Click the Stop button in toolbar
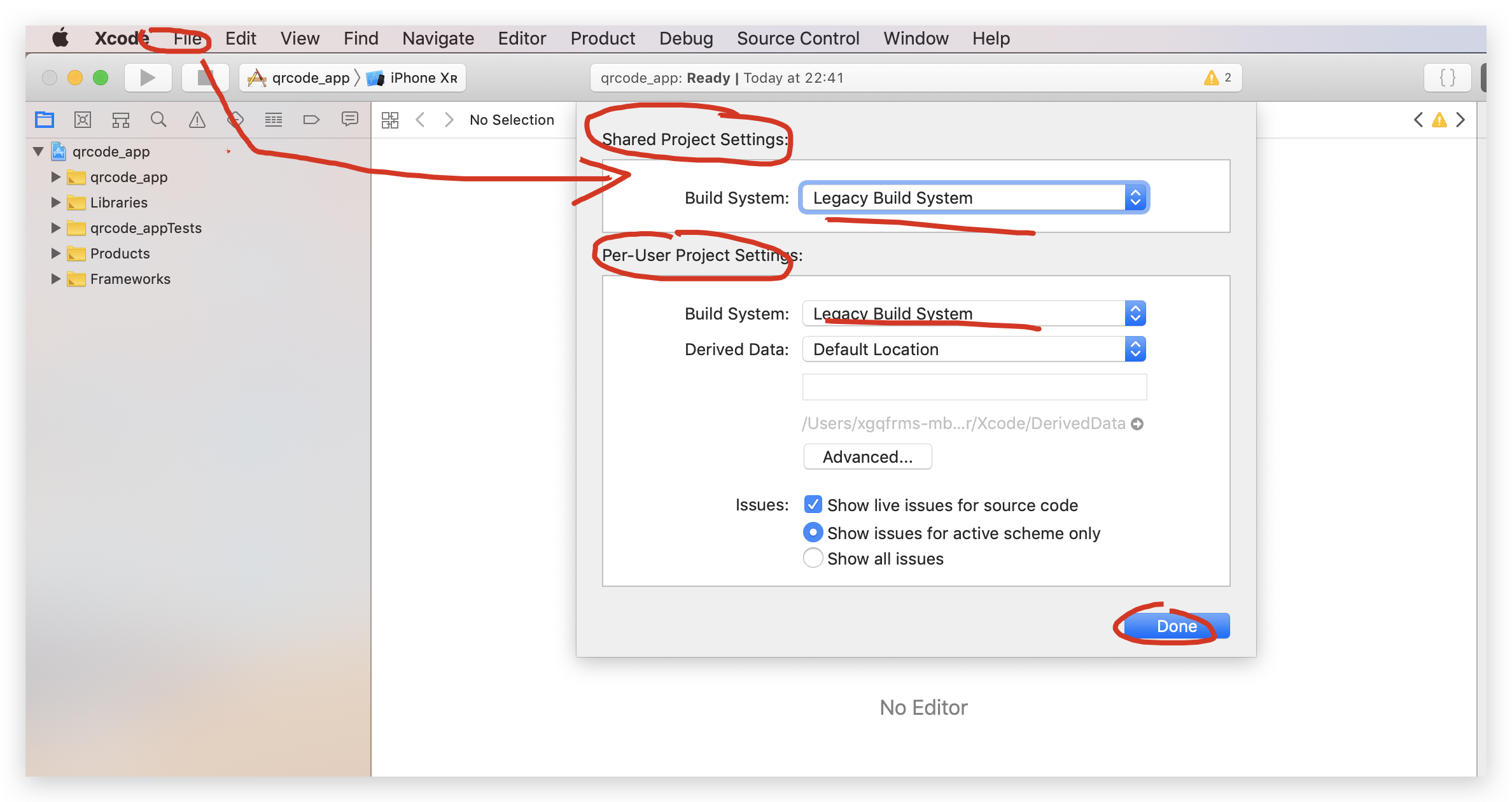This screenshot has width=1512, height=802. pos(205,78)
